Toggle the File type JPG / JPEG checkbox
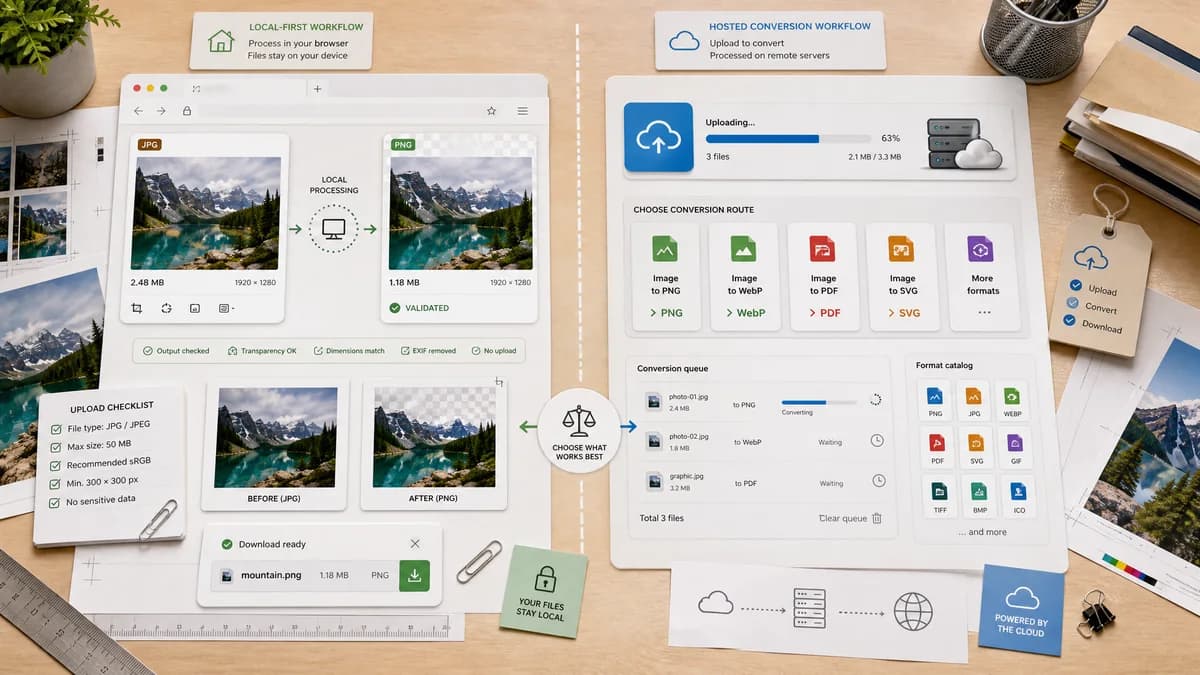This screenshot has height=675, width=1200. [x=57, y=430]
